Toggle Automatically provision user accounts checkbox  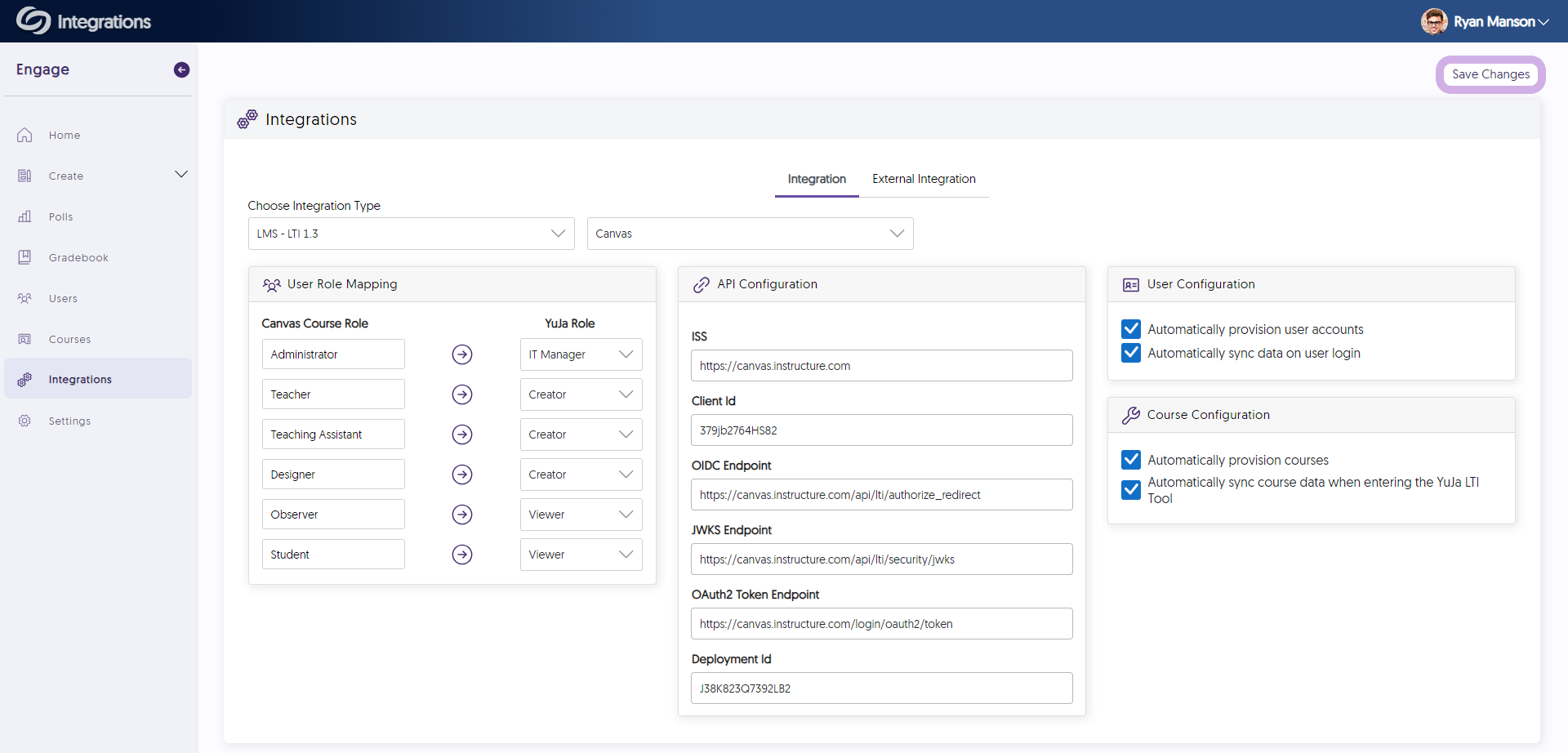coord(1131,329)
